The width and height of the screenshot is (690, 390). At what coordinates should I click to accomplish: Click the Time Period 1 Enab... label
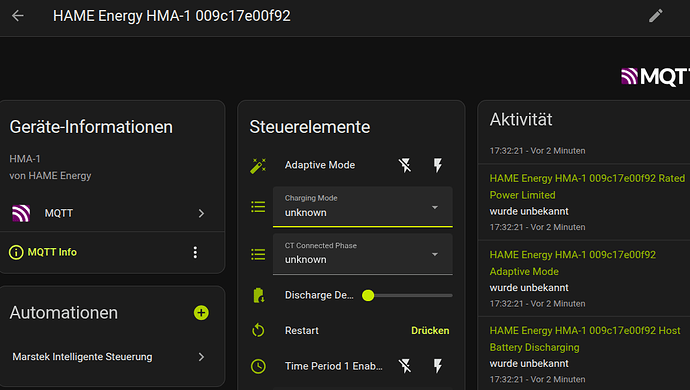pos(334,366)
